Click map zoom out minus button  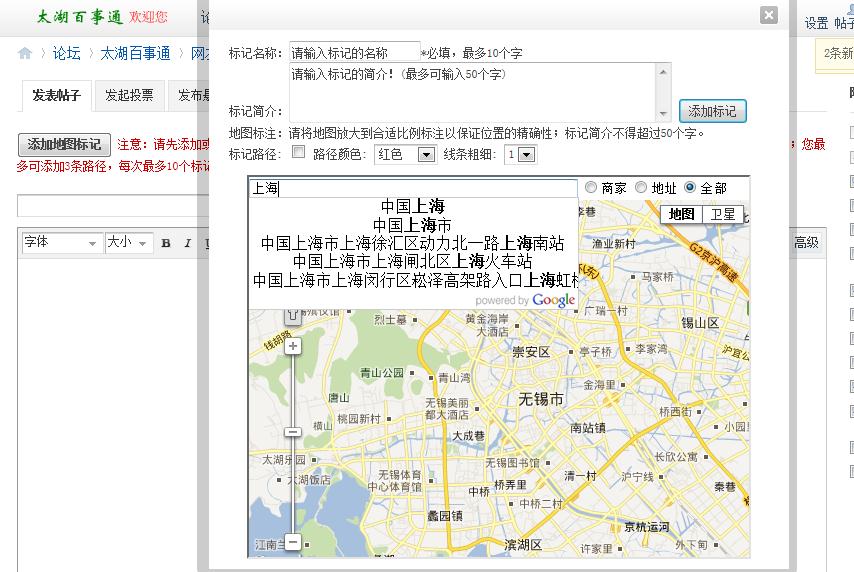click(293, 542)
